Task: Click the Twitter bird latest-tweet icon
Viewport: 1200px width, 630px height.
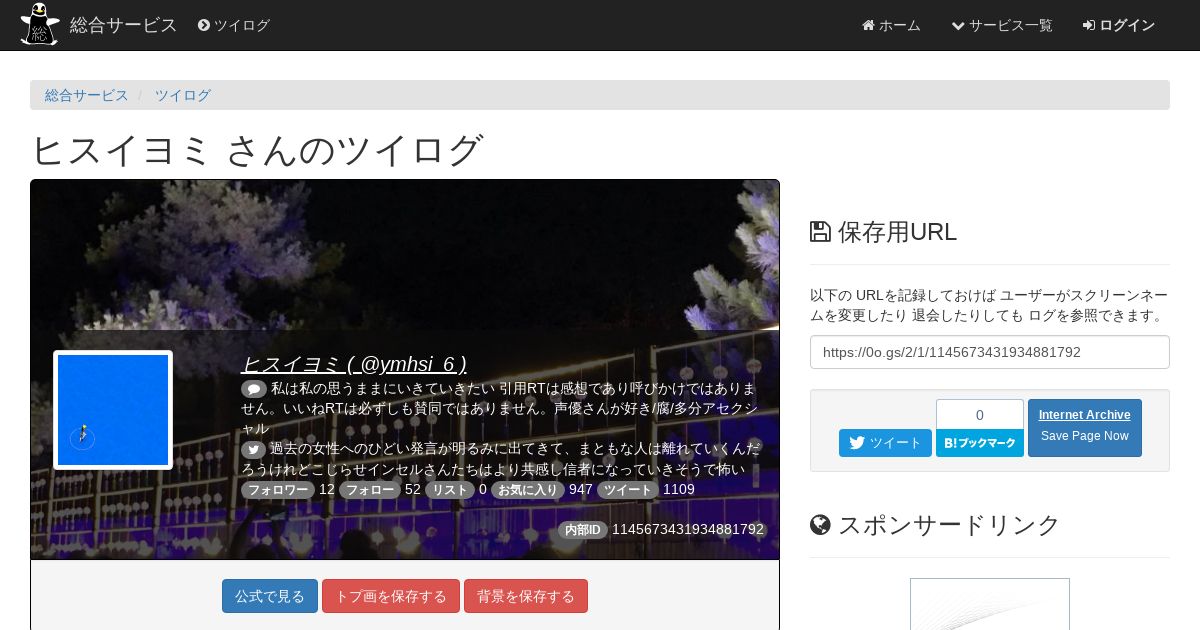Action: point(253,449)
